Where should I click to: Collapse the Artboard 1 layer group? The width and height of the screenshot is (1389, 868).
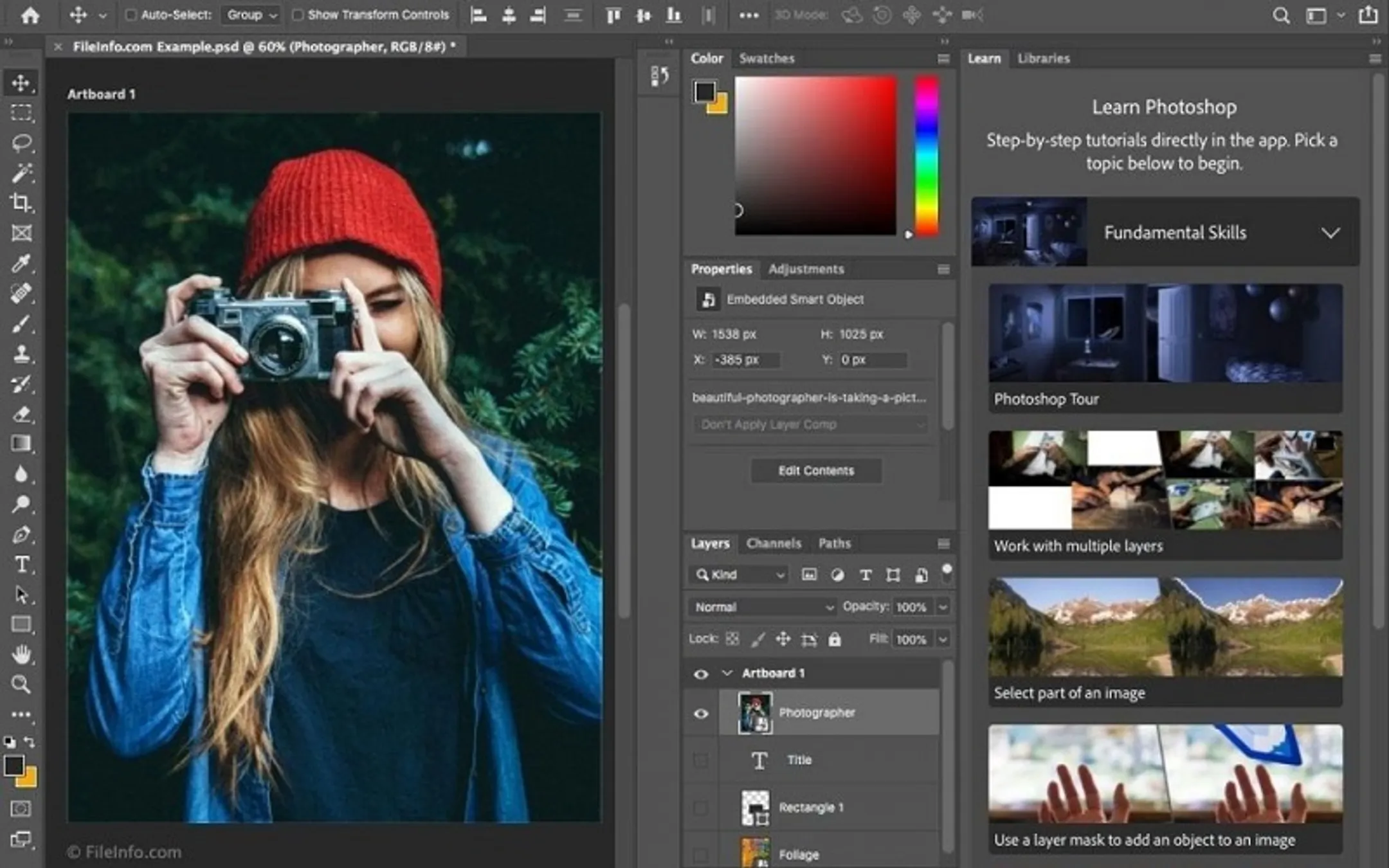[727, 673]
